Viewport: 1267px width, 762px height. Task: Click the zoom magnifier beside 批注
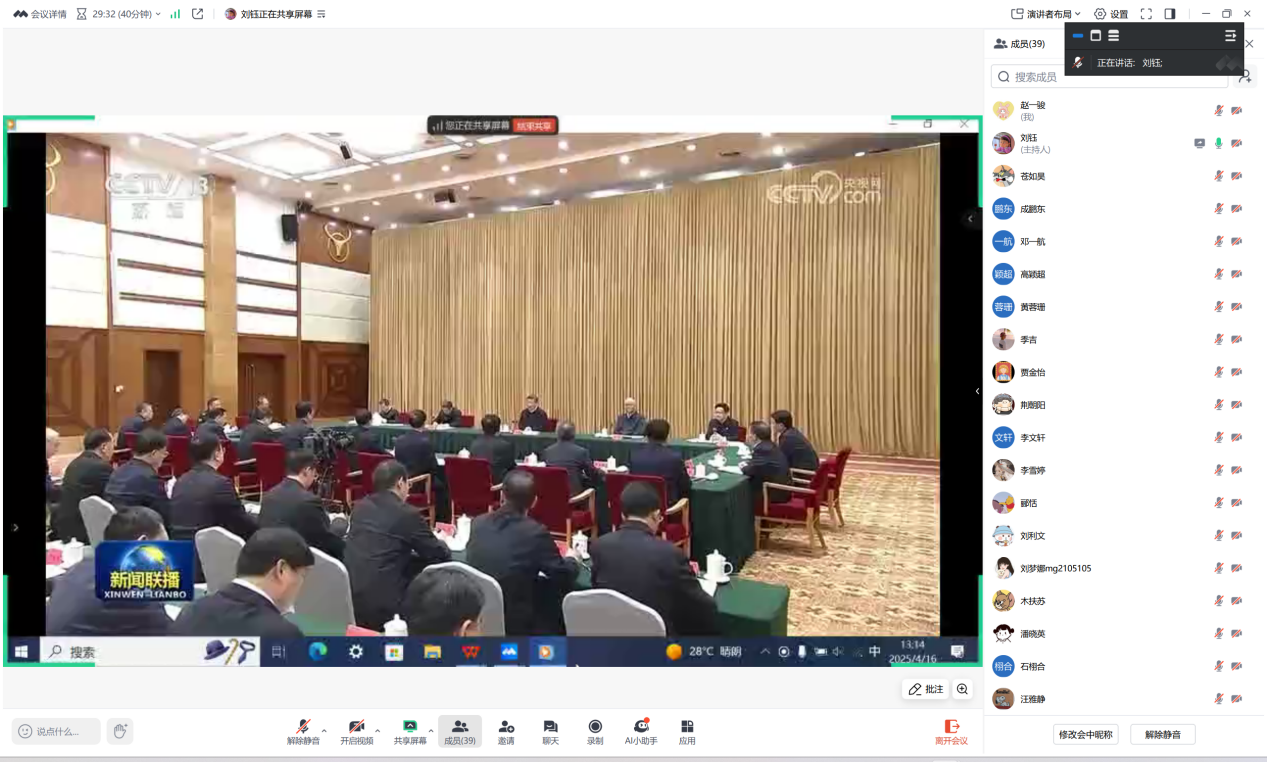[x=962, y=689]
